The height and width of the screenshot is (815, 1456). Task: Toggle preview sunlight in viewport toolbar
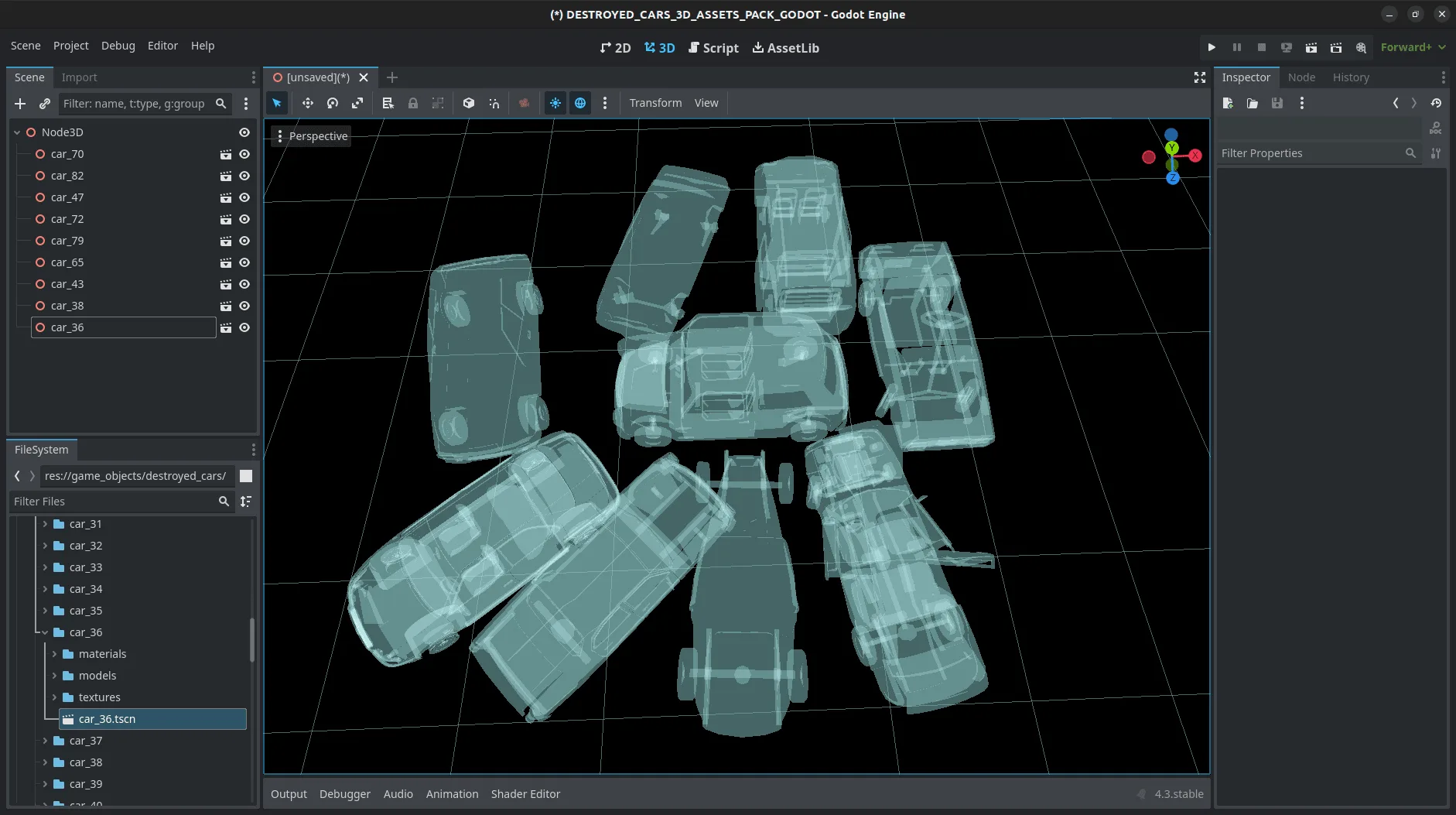coord(555,103)
